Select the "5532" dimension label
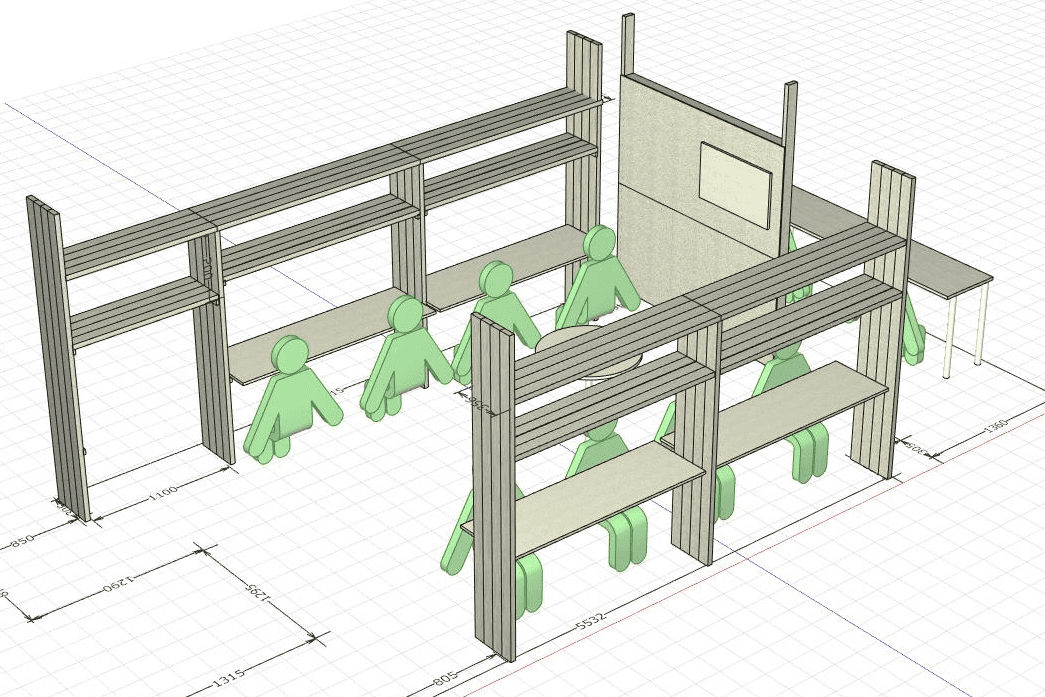 (591, 621)
